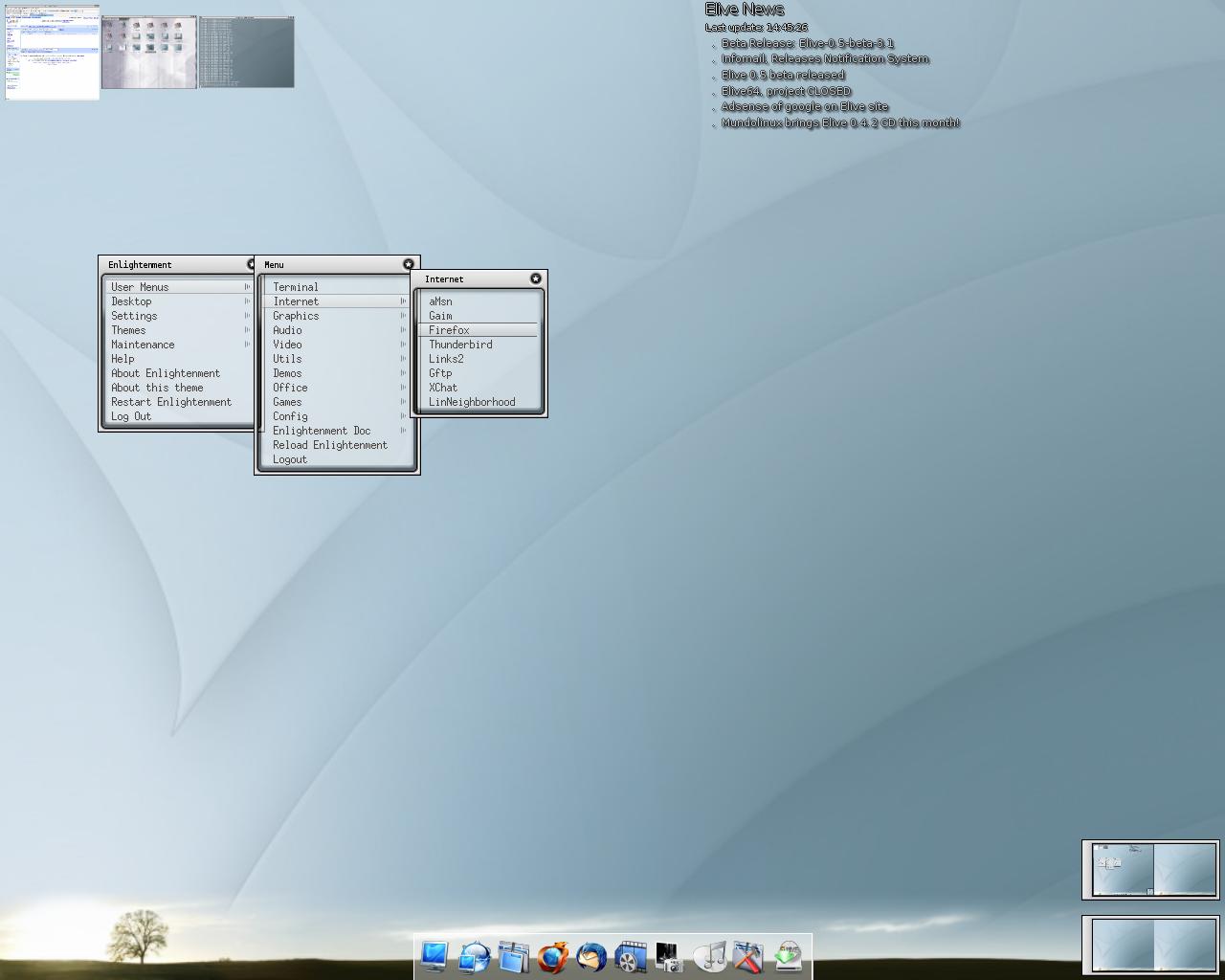
Task: Open the Demos entry in Menu
Action: pyautogui.click(x=337, y=373)
